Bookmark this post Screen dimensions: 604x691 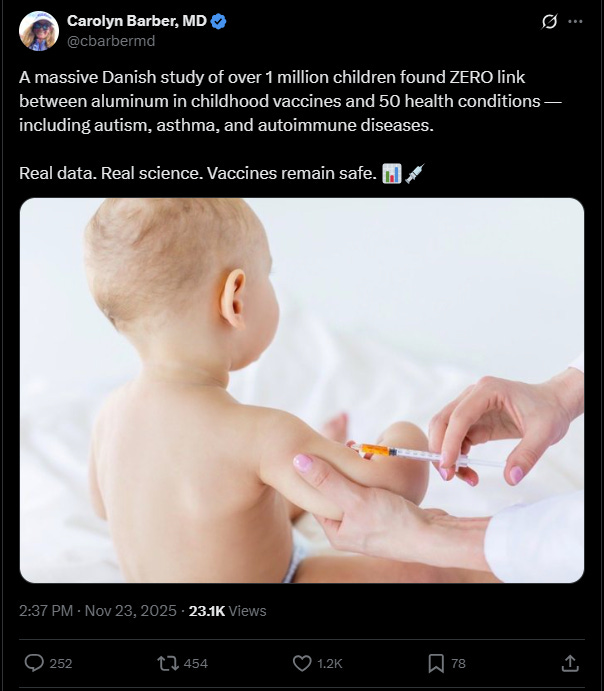coord(436,663)
